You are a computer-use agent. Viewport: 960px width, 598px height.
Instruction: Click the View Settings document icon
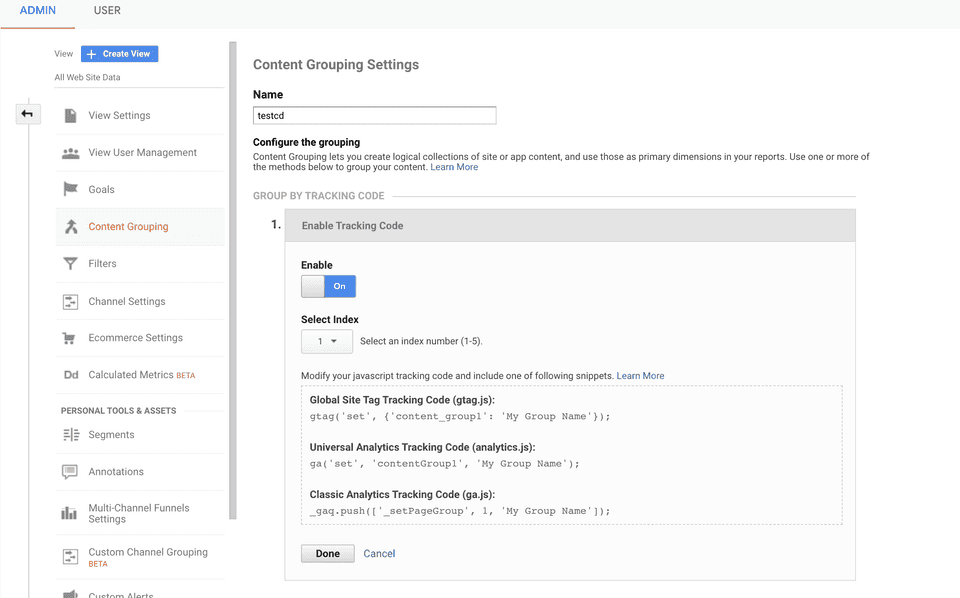tap(70, 116)
